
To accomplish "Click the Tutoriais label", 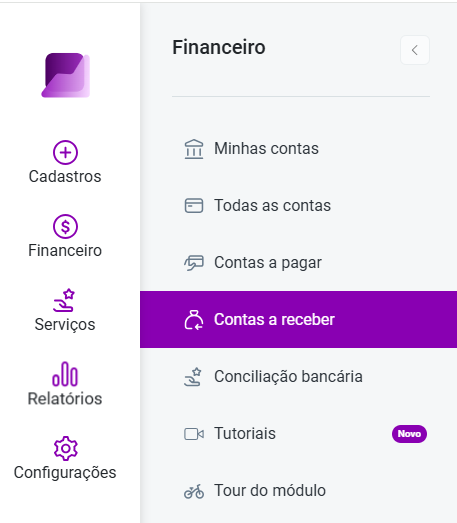I will pos(245,434).
